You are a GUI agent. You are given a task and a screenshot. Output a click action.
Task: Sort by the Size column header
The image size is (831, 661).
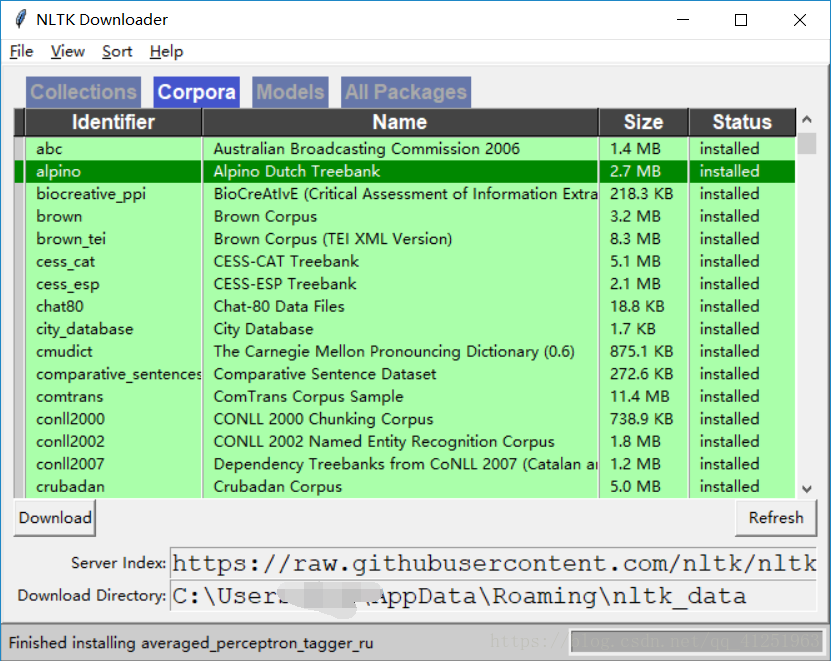pyautogui.click(x=643, y=122)
